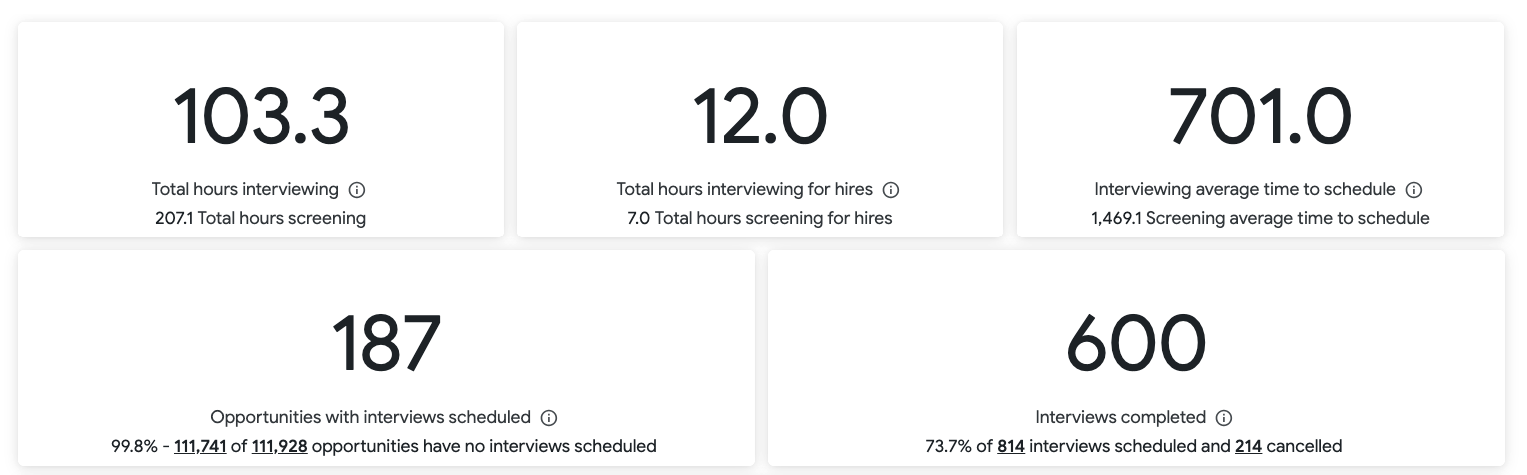
Task: Open info icon for Total hours interviewing for hires
Action: (891, 189)
